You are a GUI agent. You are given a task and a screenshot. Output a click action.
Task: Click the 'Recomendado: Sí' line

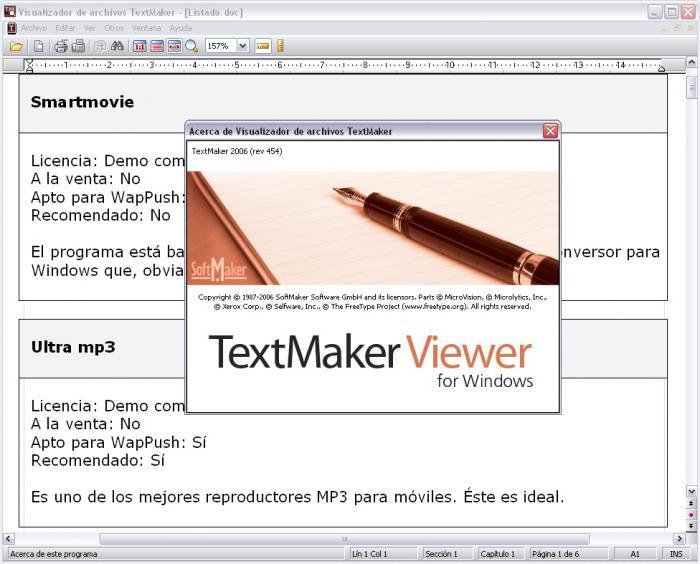tap(98, 460)
